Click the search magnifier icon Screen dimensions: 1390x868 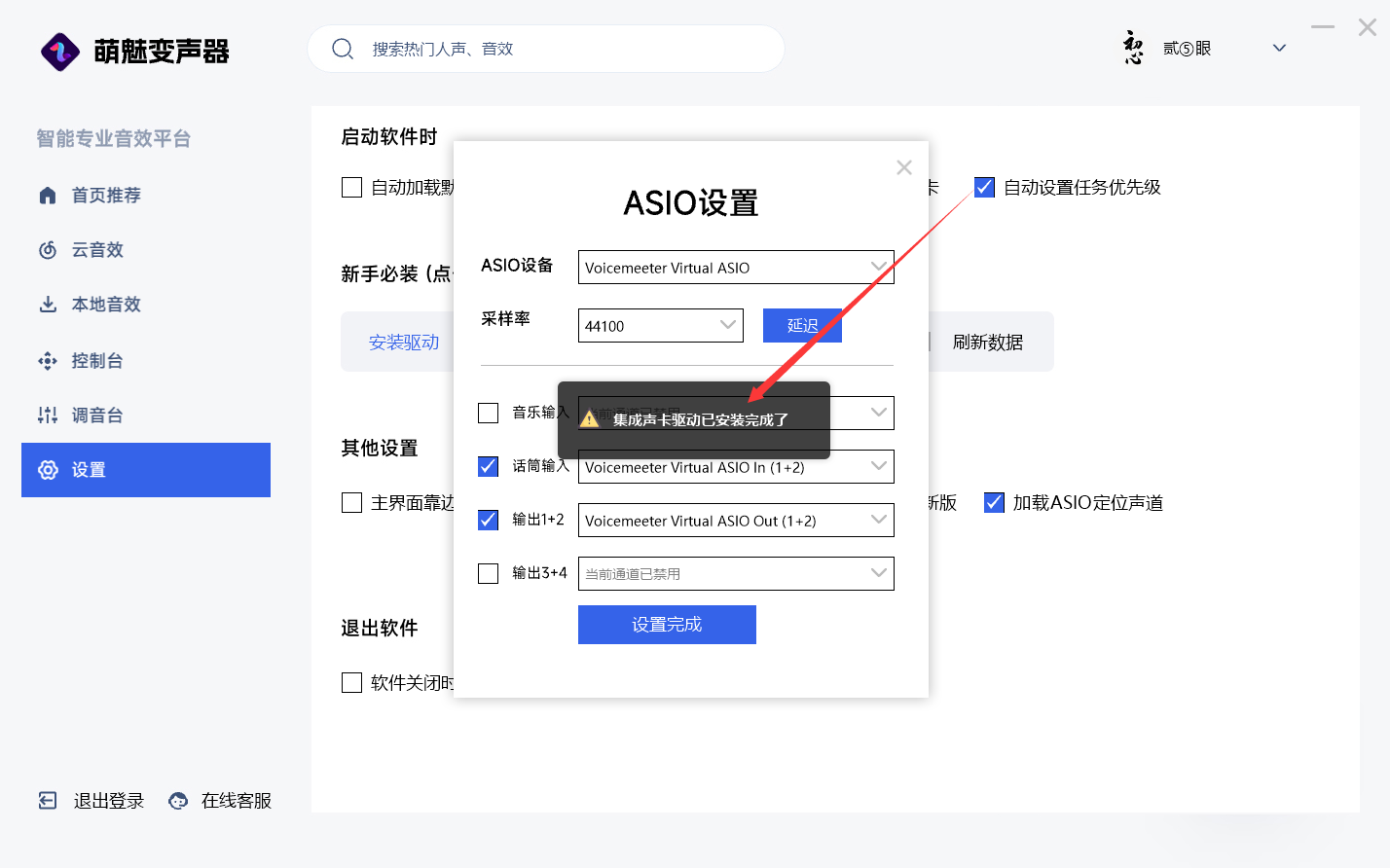[343, 49]
